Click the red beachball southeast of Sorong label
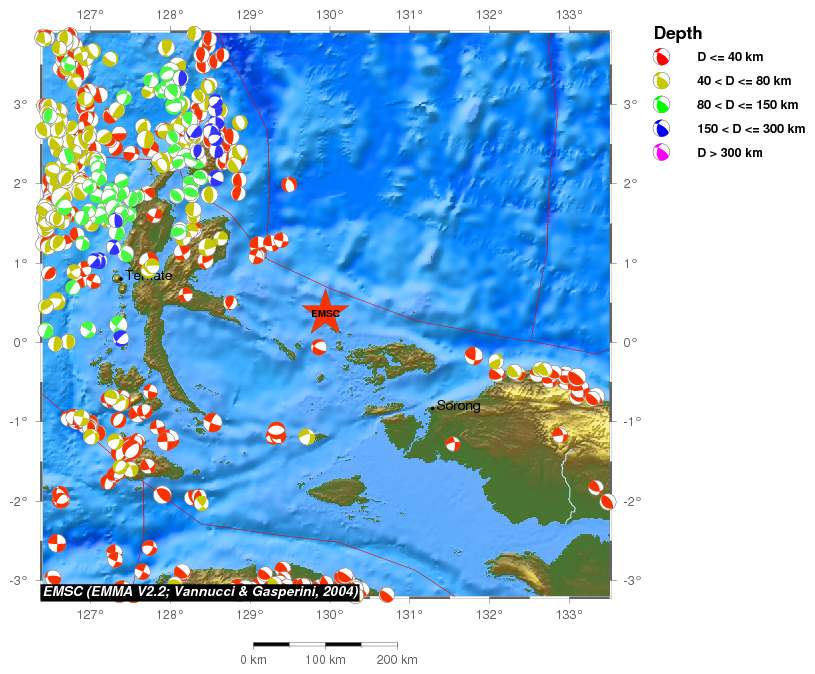Screen dimensions: 815x674 point(453,444)
